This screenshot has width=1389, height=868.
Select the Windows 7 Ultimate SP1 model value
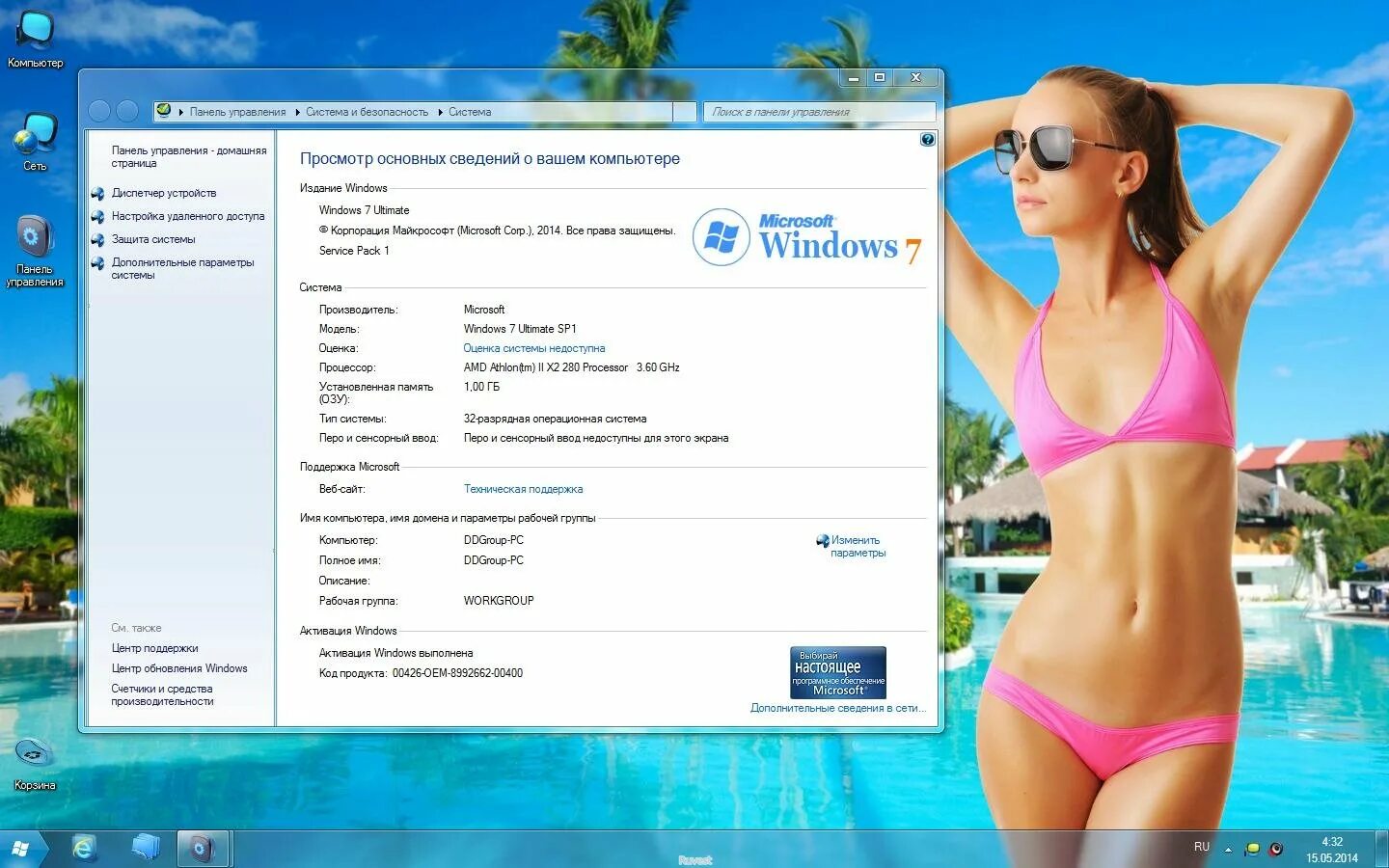[x=520, y=329]
